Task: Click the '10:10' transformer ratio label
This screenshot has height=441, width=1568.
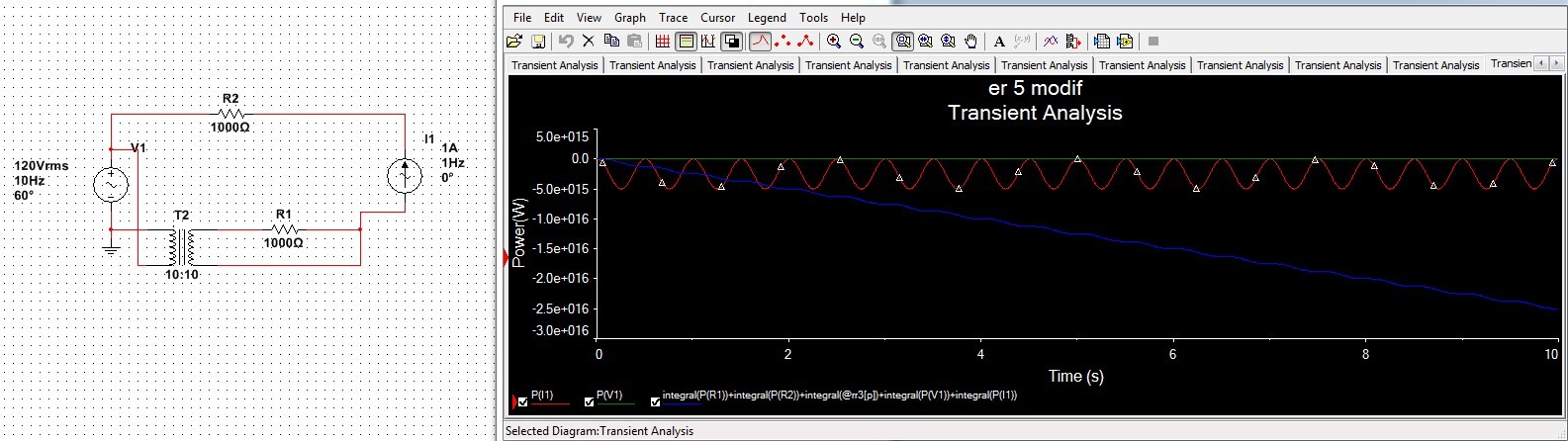Action: [181, 275]
